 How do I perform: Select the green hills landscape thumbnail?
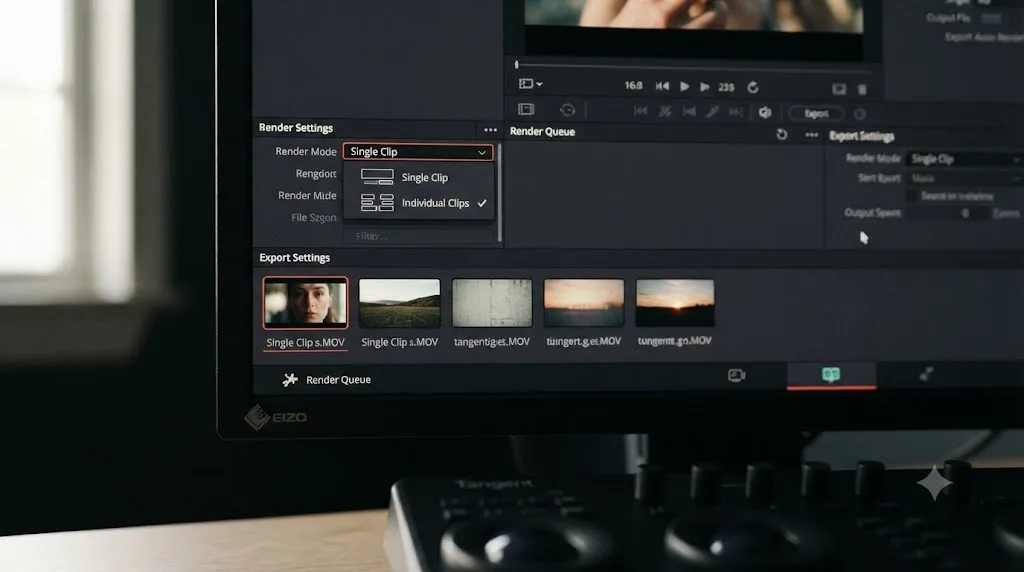[x=400, y=303]
